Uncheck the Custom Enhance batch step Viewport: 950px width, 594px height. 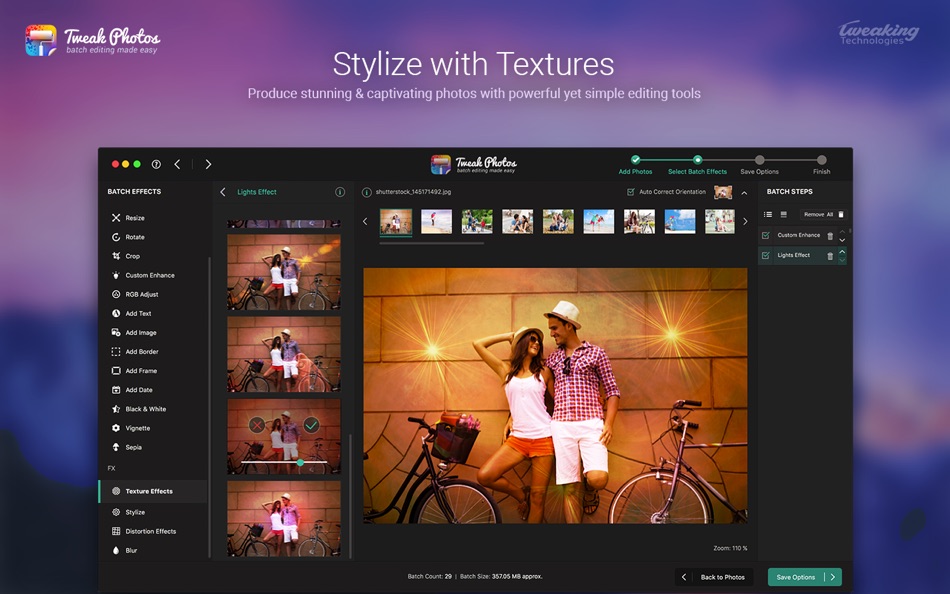tap(766, 235)
